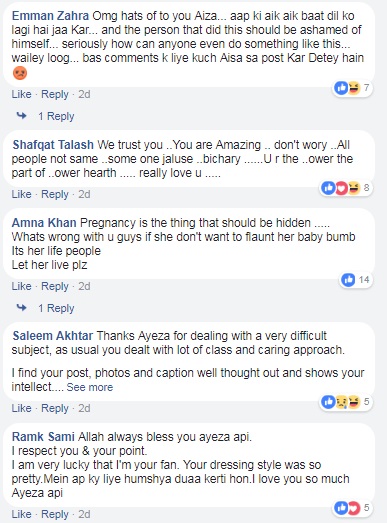Click the angry emoji in Emman Zahra's comment
387x523 pixels.
[x=20, y=73]
